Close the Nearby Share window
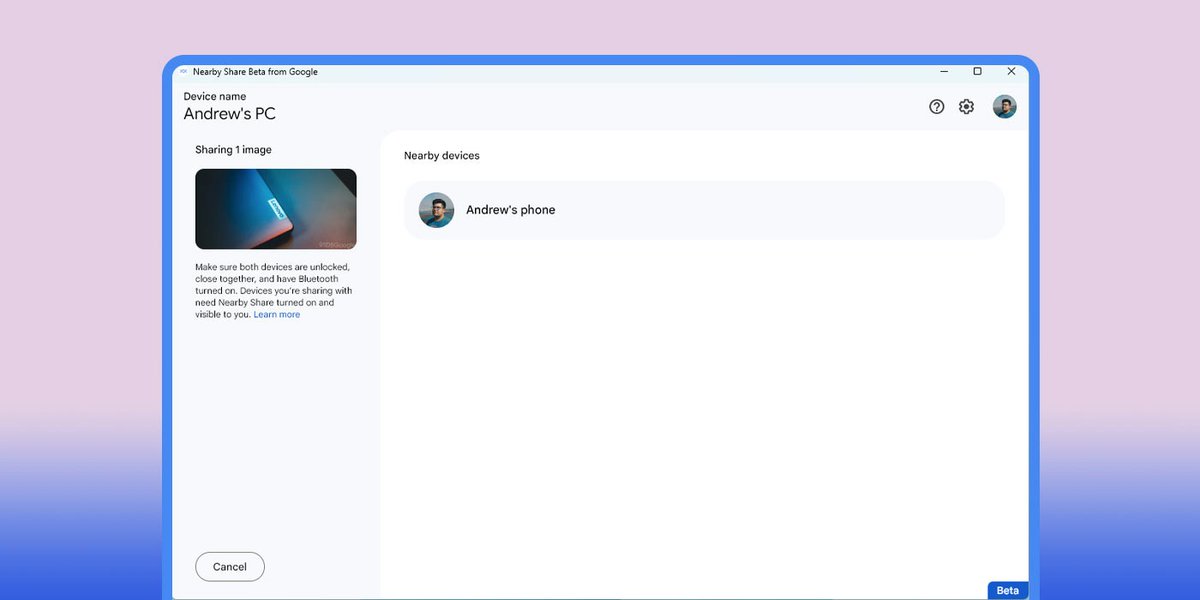This screenshot has height=600, width=1200. (x=1011, y=71)
